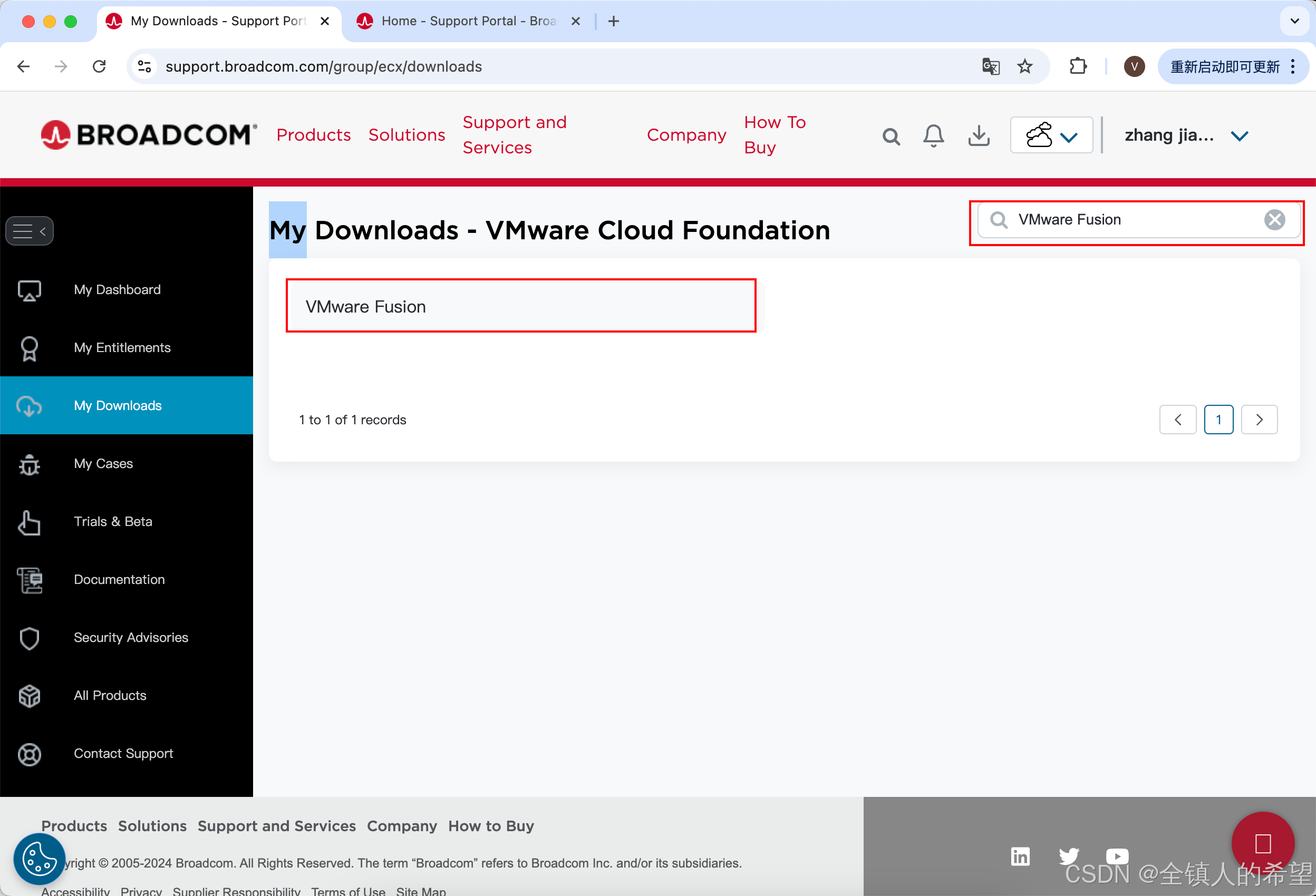Image resolution: width=1316 pixels, height=896 pixels.
Task: Expand the zhang jia... account menu
Action: point(1186,136)
